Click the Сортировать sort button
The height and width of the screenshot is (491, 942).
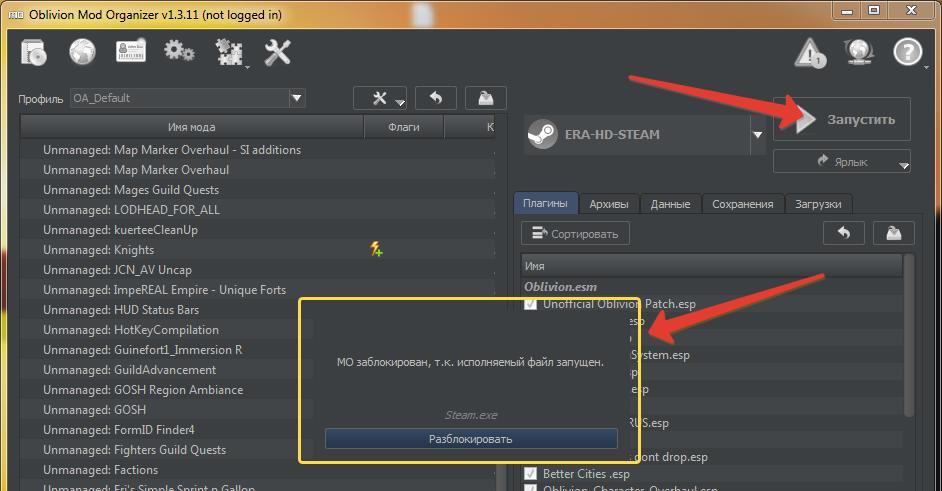575,234
